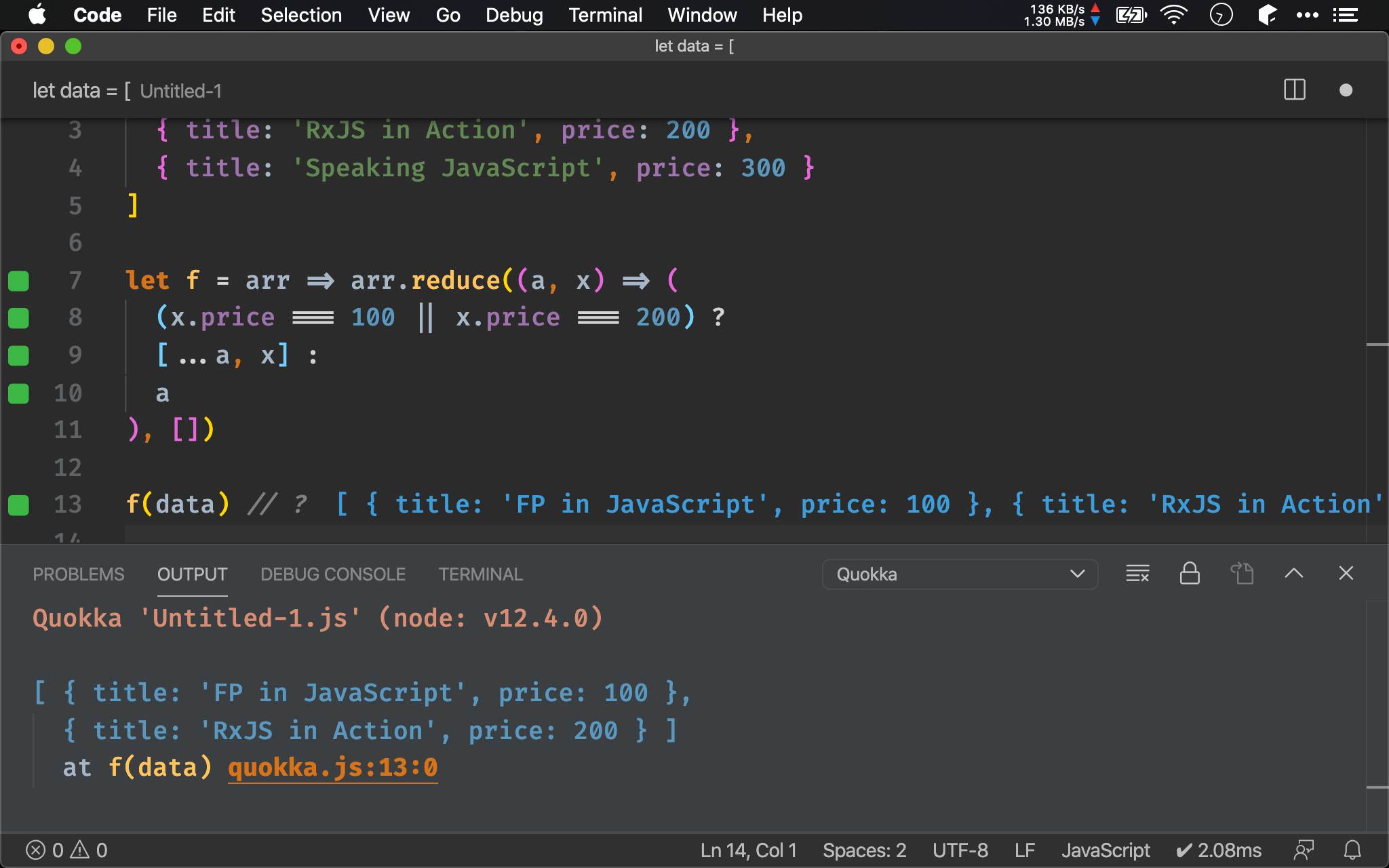Click the closing bracket on line 5

tap(133, 205)
